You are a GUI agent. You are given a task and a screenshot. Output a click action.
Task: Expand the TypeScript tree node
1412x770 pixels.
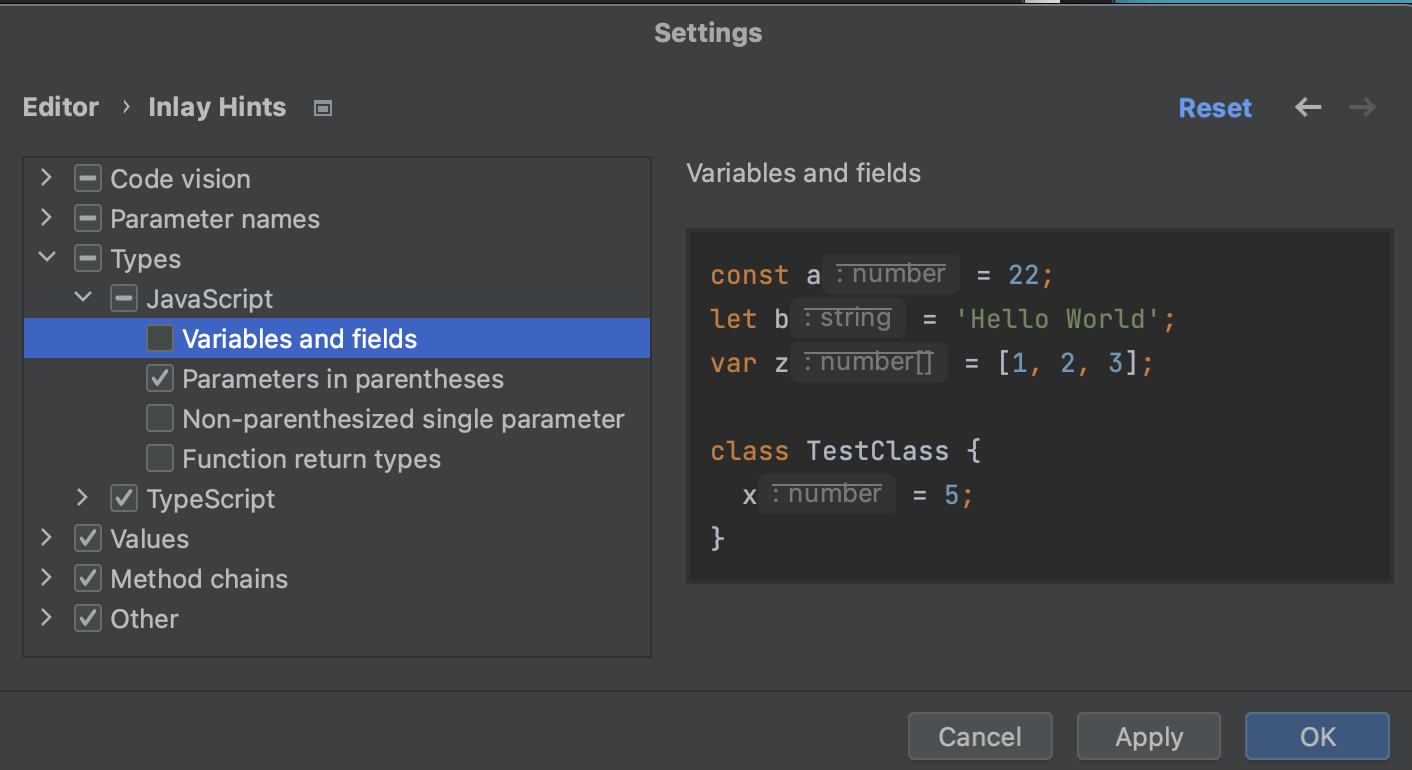[82, 498]
